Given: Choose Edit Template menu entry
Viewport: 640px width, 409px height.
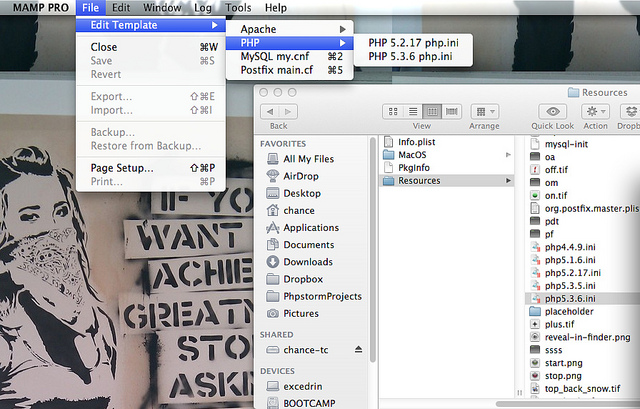Looking at the screenshot, I should point(151,25).
